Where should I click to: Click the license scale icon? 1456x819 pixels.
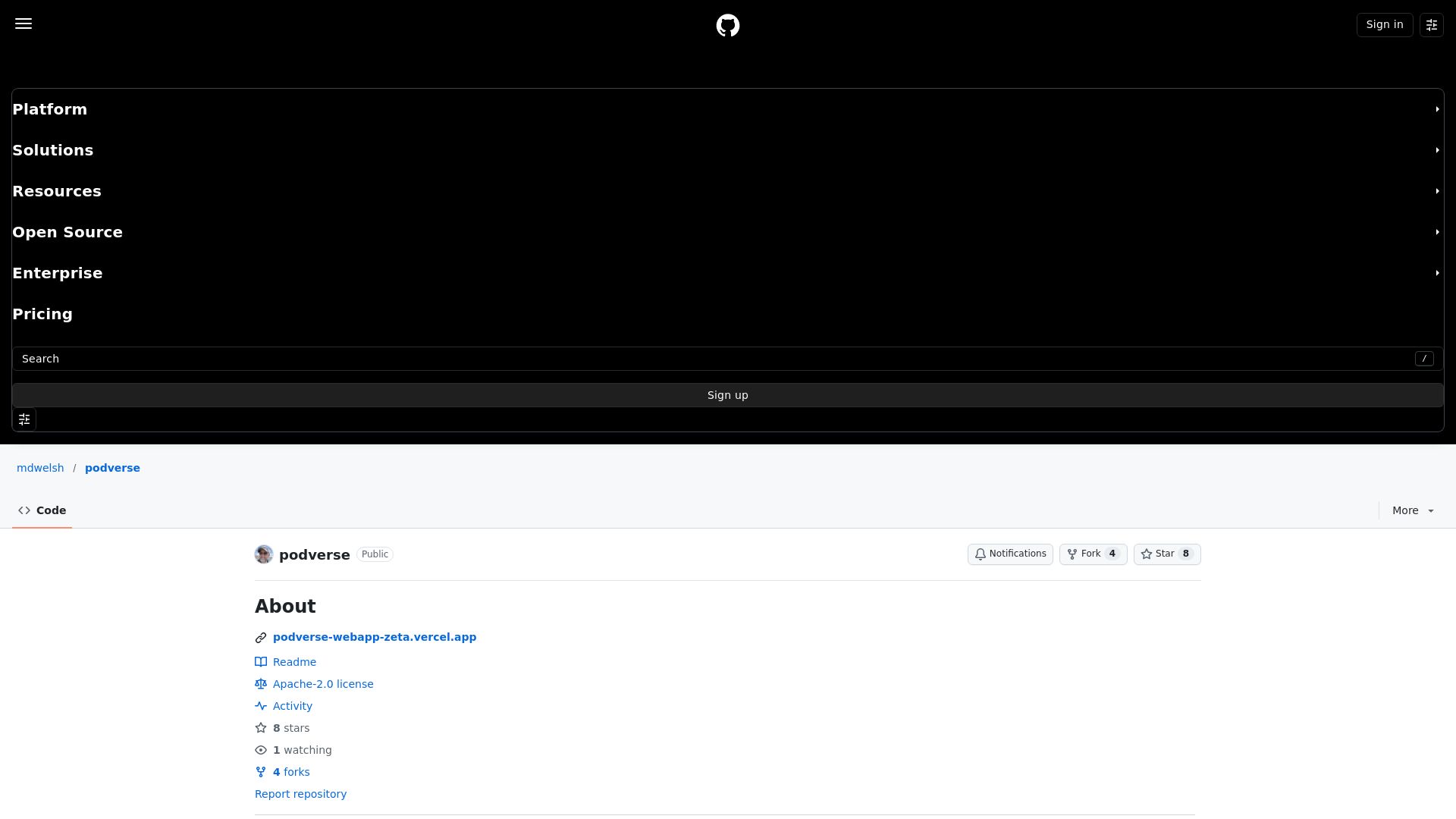coord(261,684)
